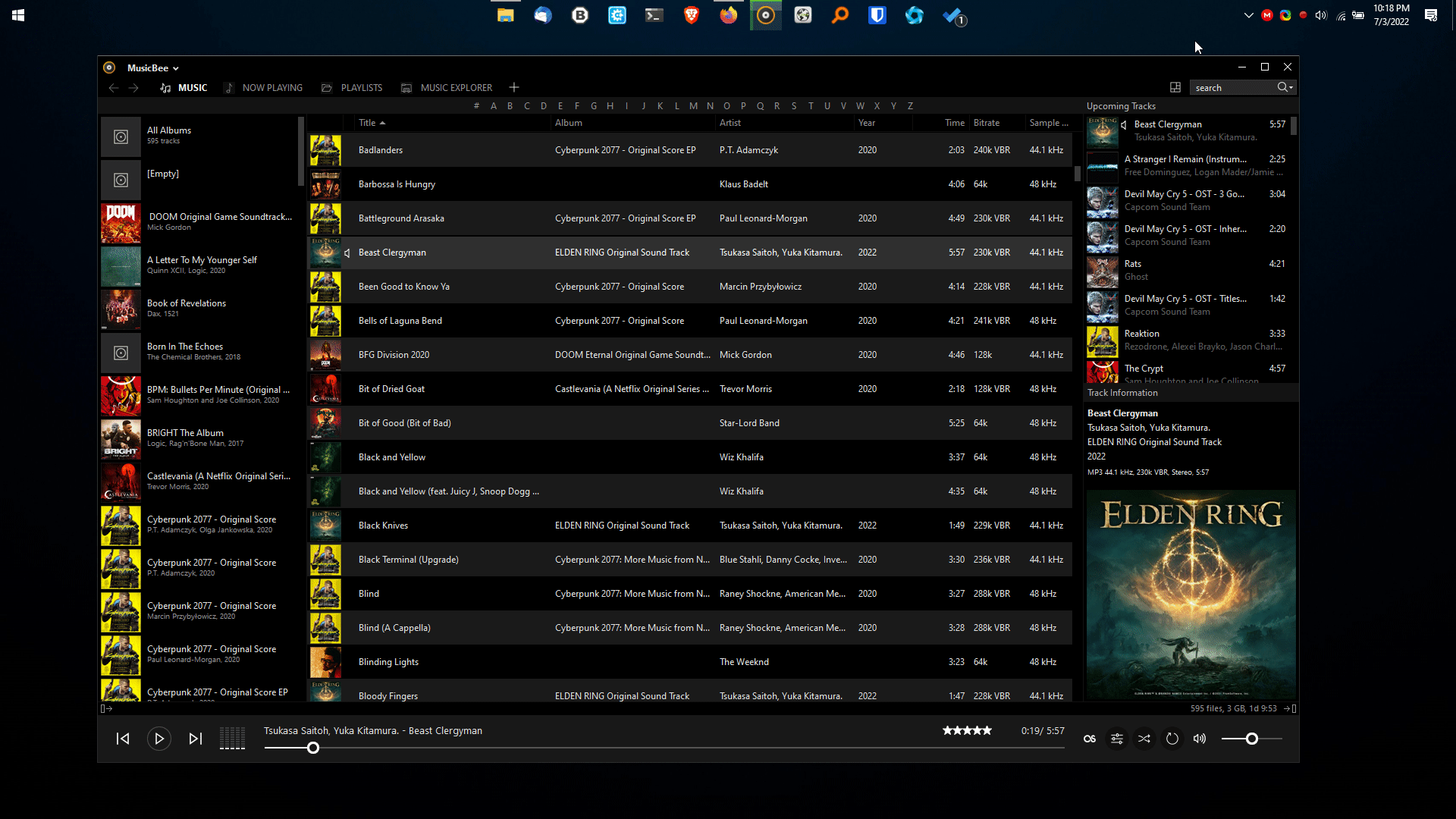Toggle shuffle playback

click(x=1144, y=739)
